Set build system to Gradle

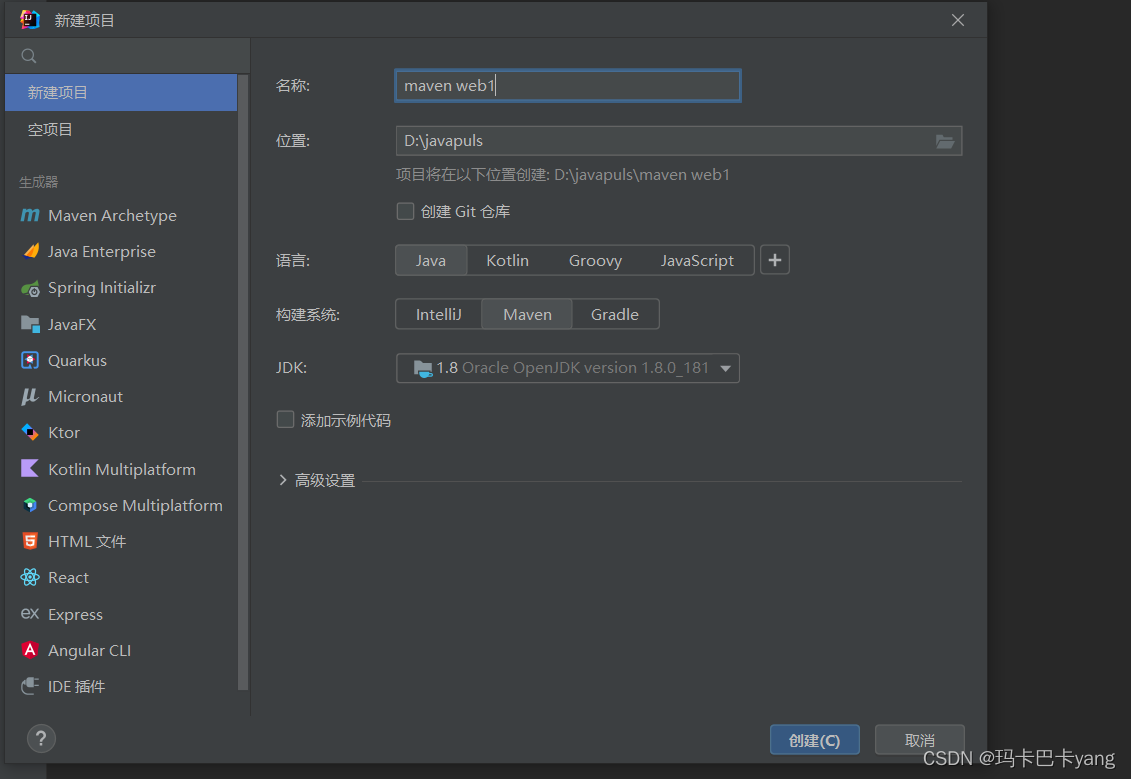click(615, 314)
